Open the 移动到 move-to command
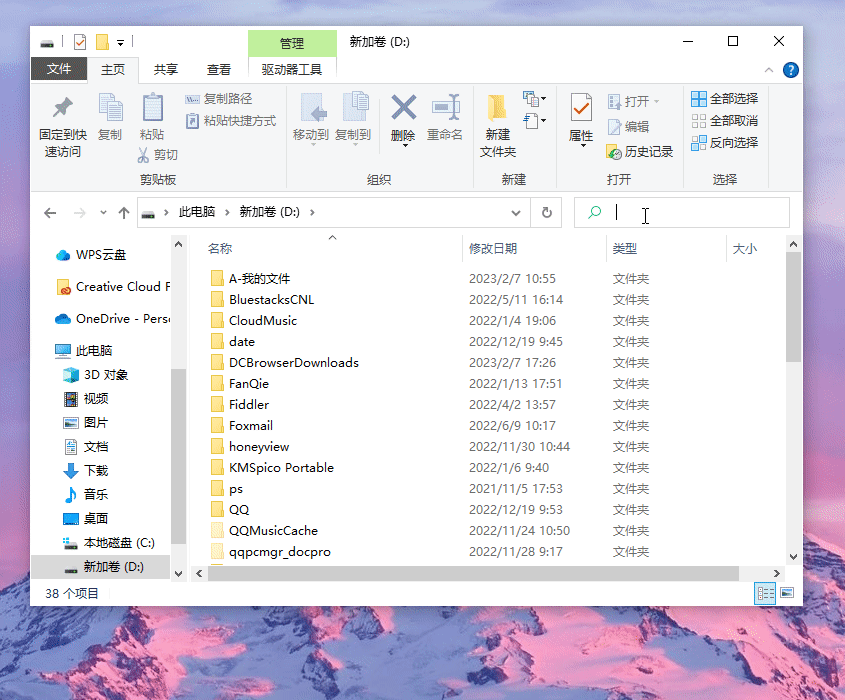Viewport: 845px width, 700px height. coord(311,119)
